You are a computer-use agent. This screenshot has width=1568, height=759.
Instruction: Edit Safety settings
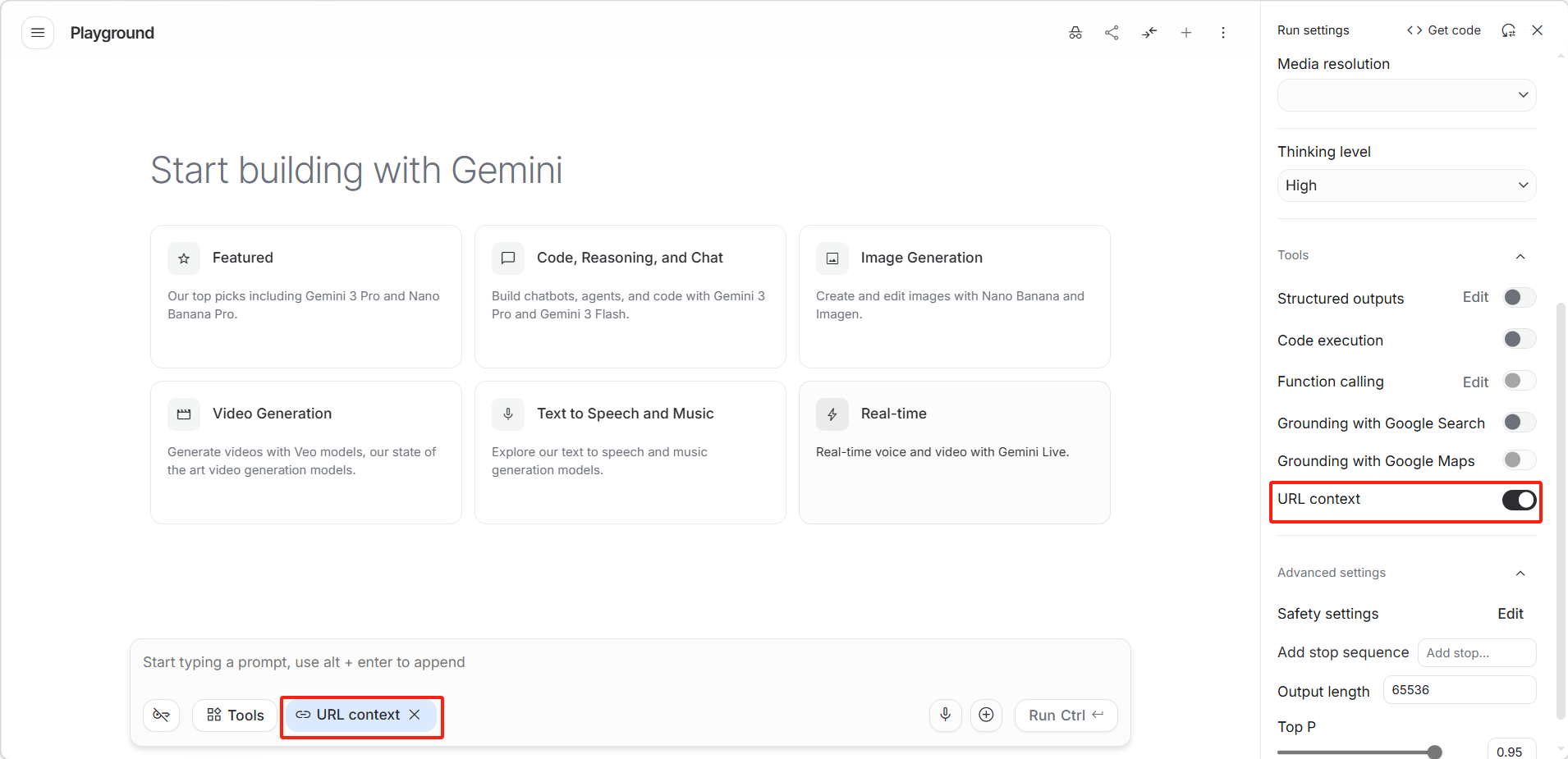1511,614
